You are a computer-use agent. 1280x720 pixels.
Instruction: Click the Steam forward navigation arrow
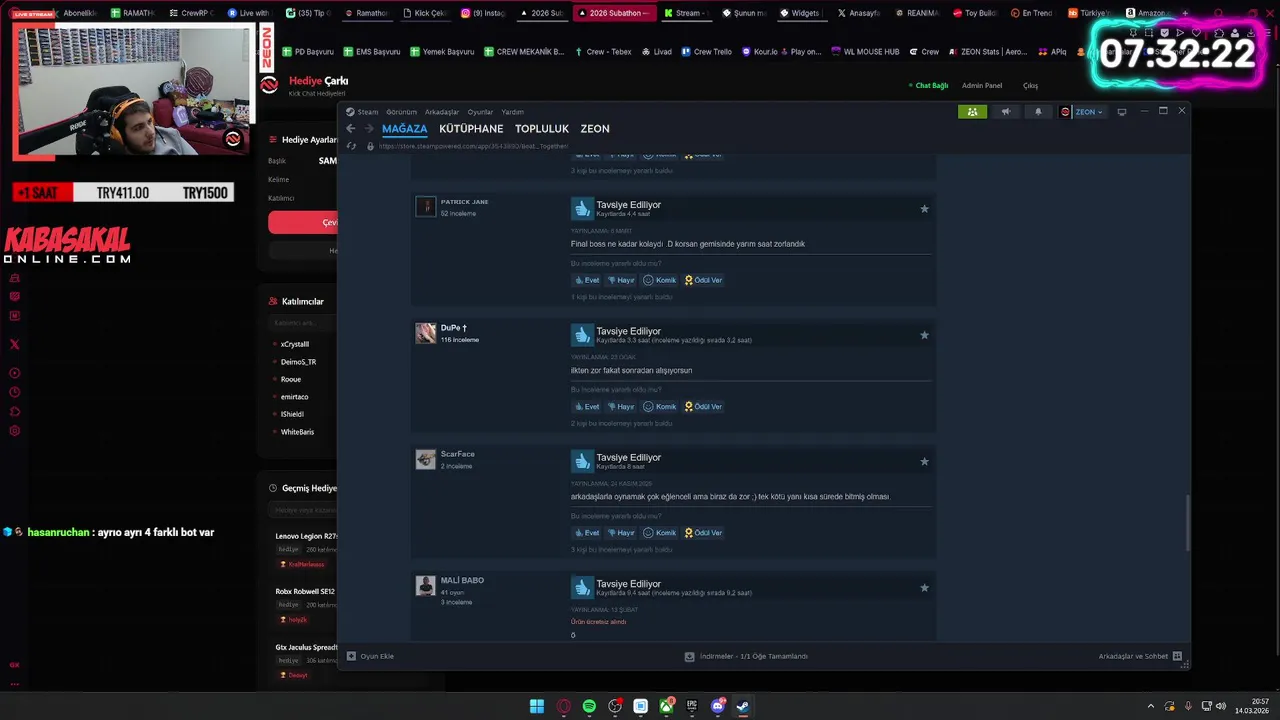369,128
